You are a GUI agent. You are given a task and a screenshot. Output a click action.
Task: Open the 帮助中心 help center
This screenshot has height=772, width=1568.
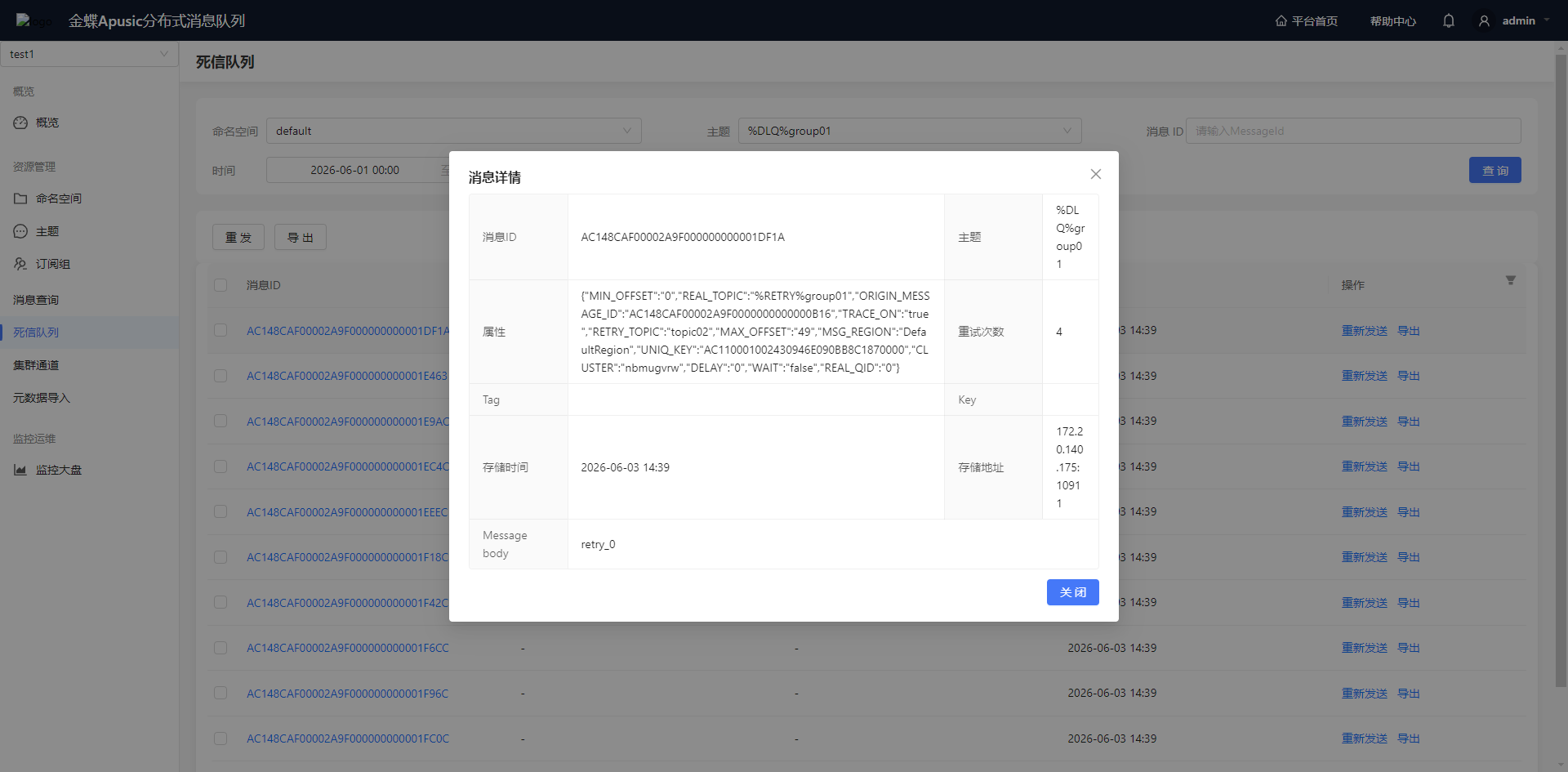point(1393,20)
